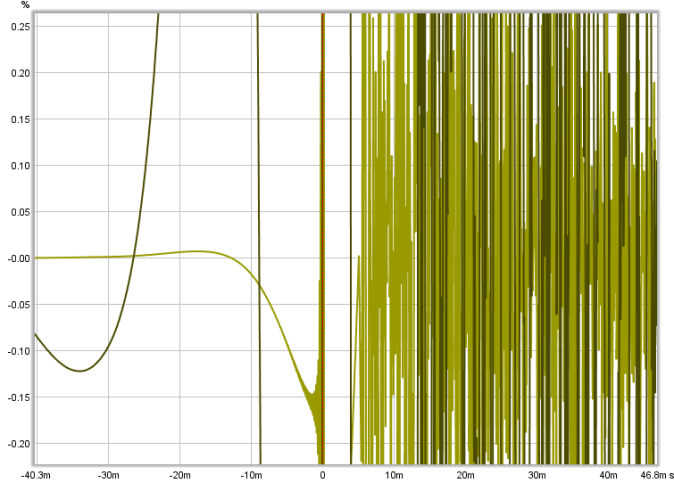
Task: Click the "0.10" Y-axis label
Action: pos(21,166)
